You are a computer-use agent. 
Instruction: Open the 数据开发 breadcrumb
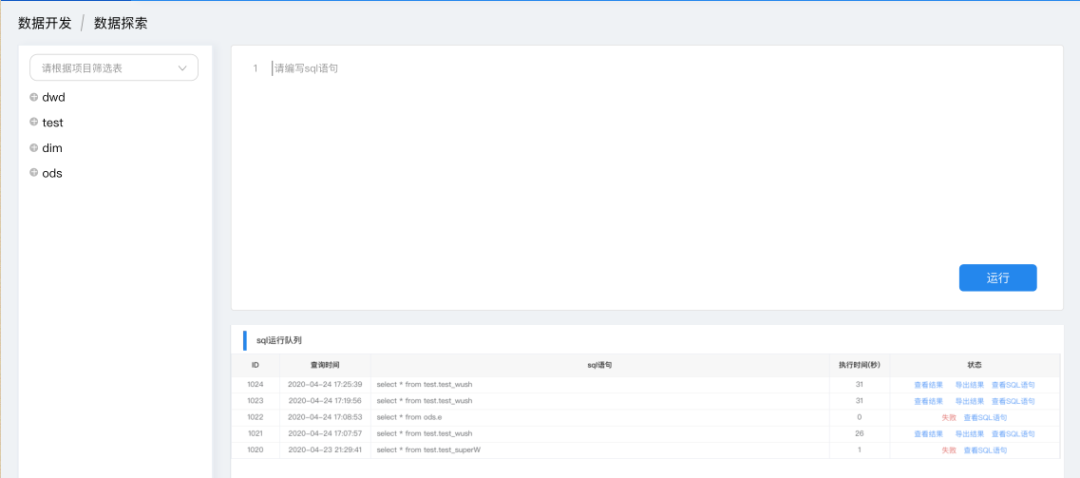45,22
